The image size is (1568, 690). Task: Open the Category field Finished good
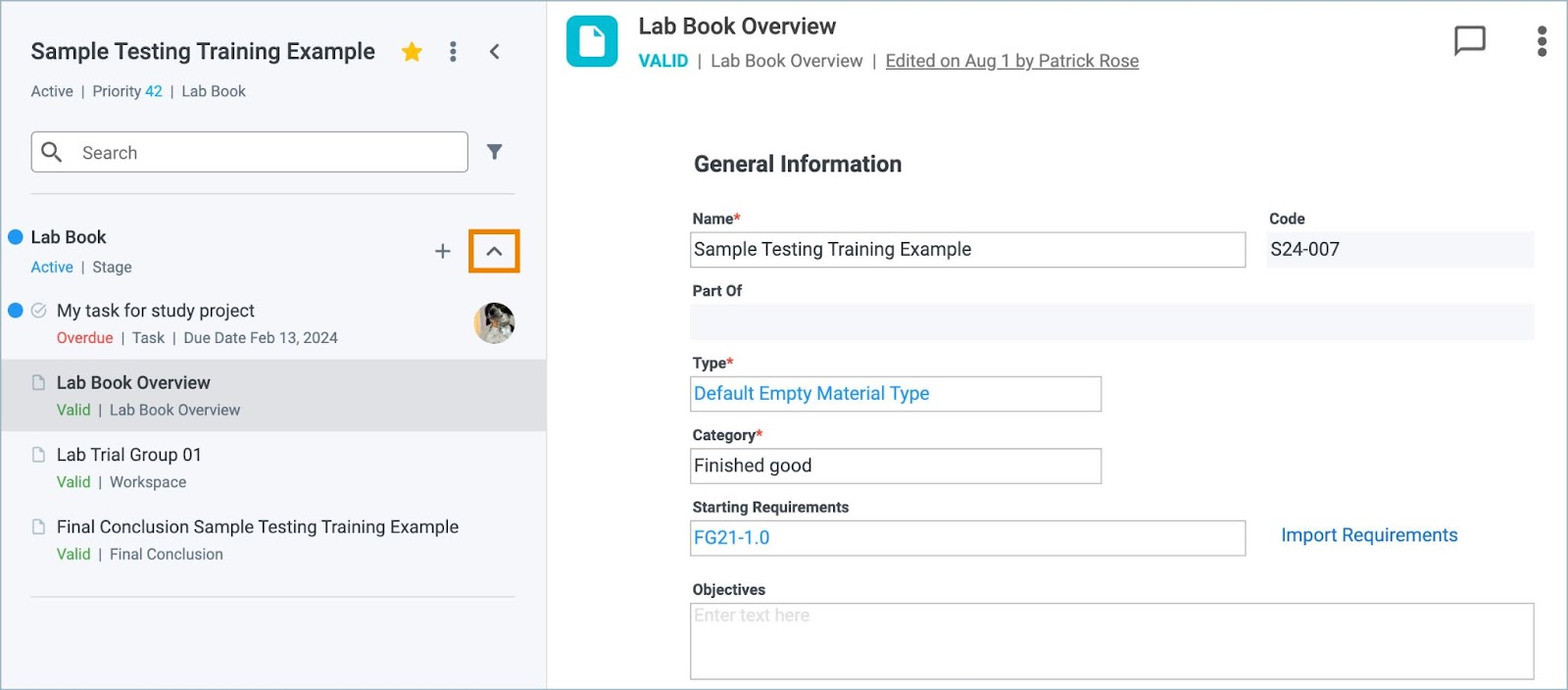coord(896,466)
